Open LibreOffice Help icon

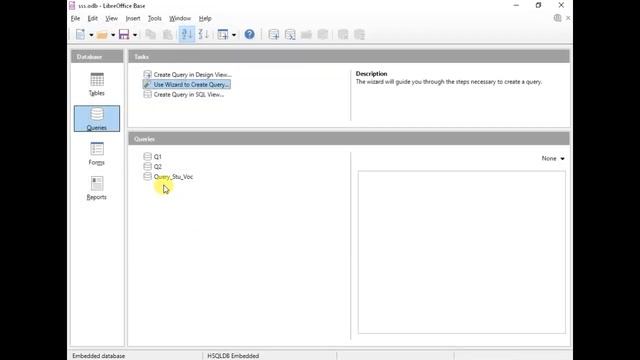click(249, 35)
